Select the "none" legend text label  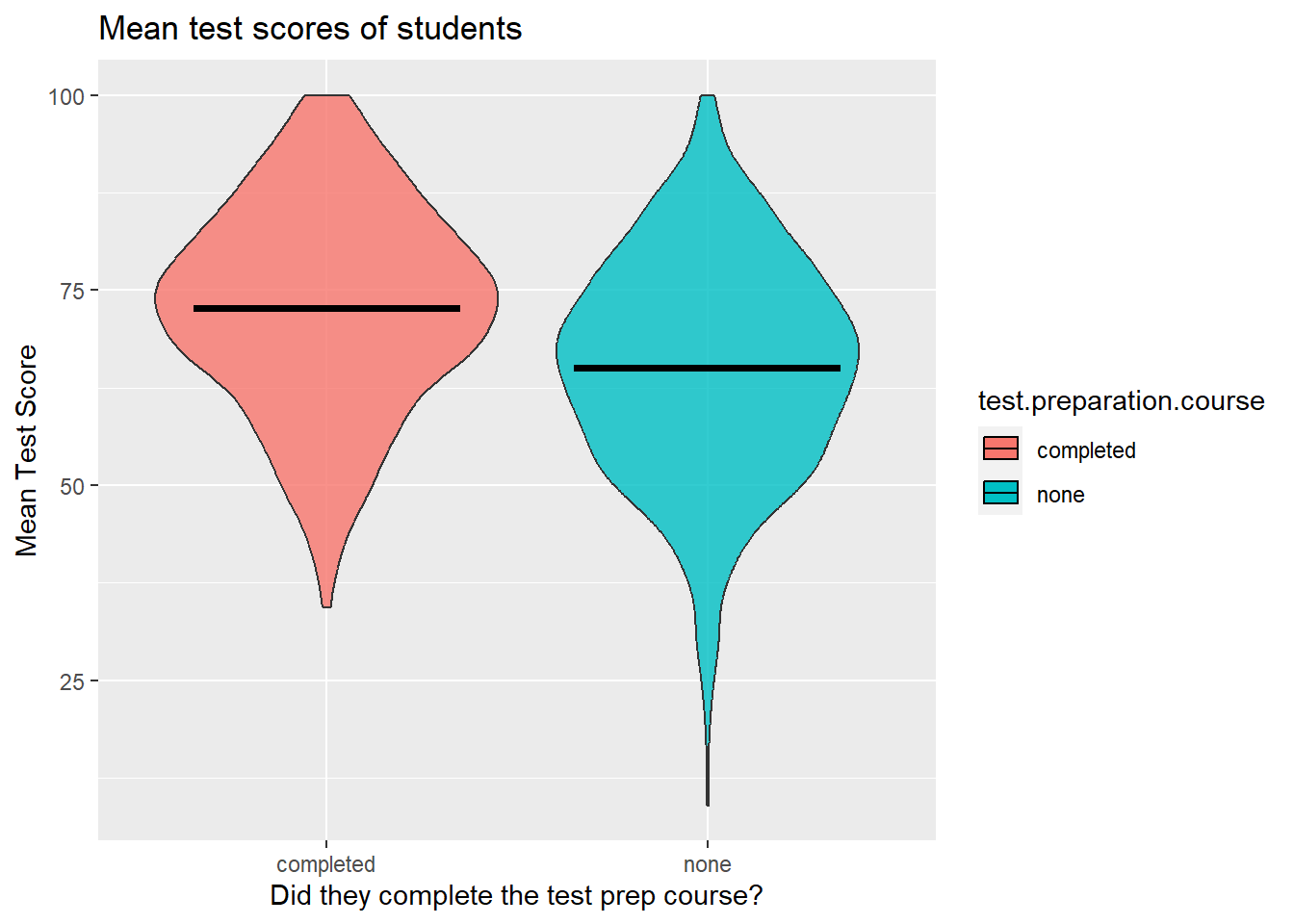pos(1060,495)
